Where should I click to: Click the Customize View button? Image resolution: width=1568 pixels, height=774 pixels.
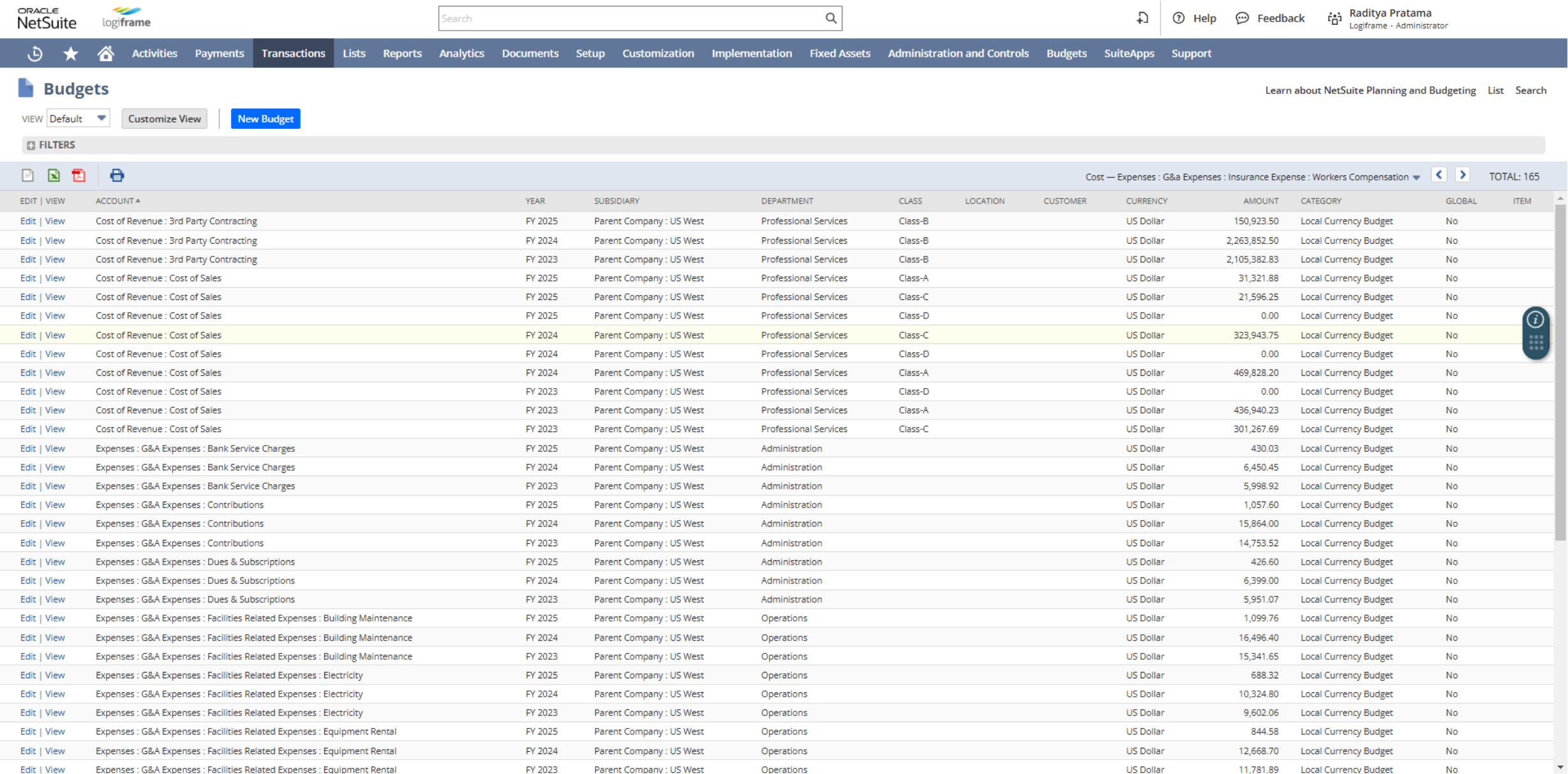(163, 119)
